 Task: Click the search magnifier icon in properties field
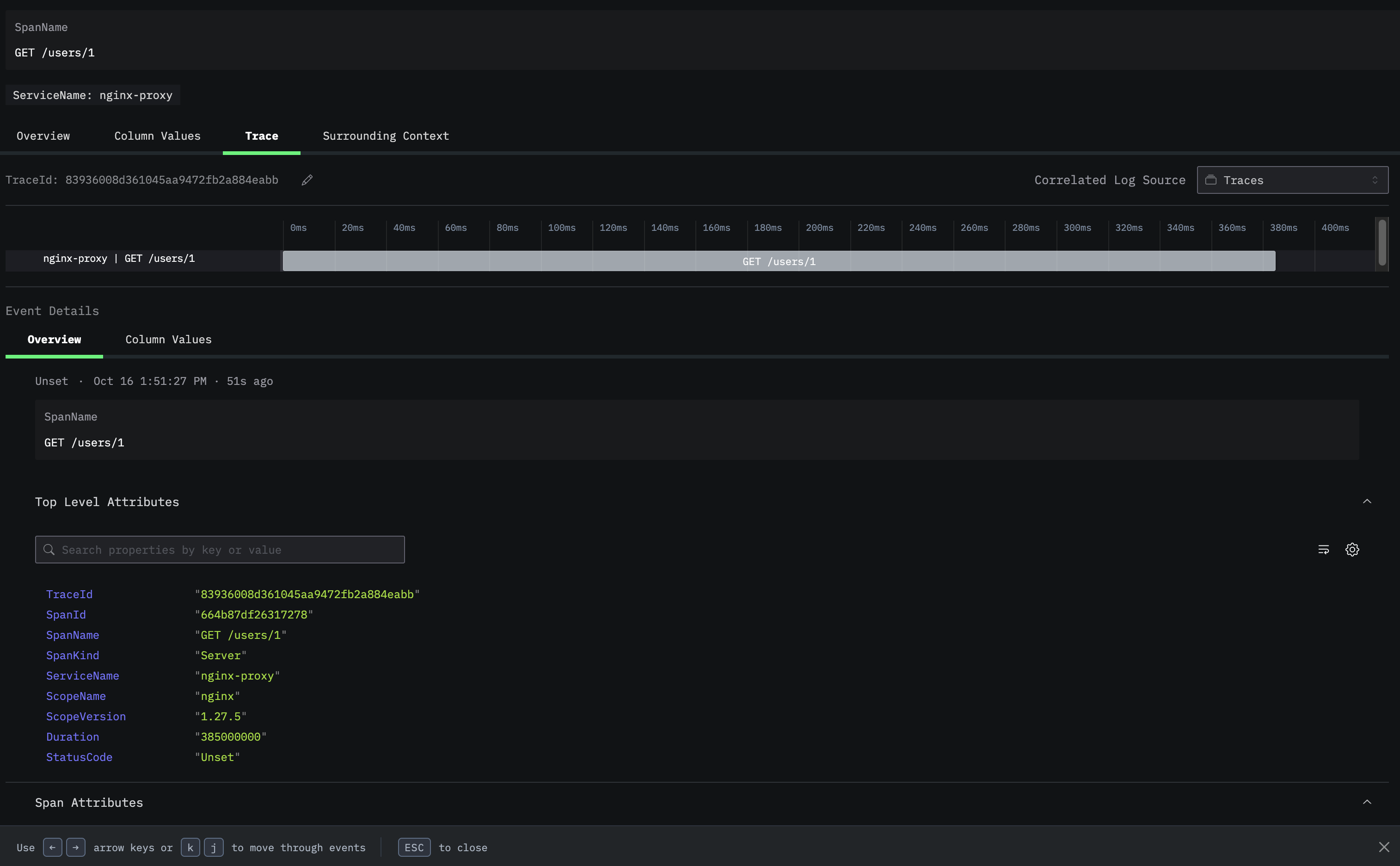pos(49,549)
